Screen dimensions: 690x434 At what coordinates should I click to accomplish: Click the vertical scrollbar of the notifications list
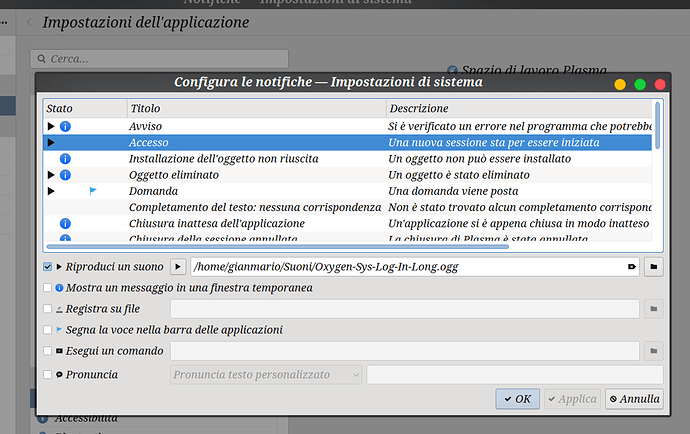(657, 125)
